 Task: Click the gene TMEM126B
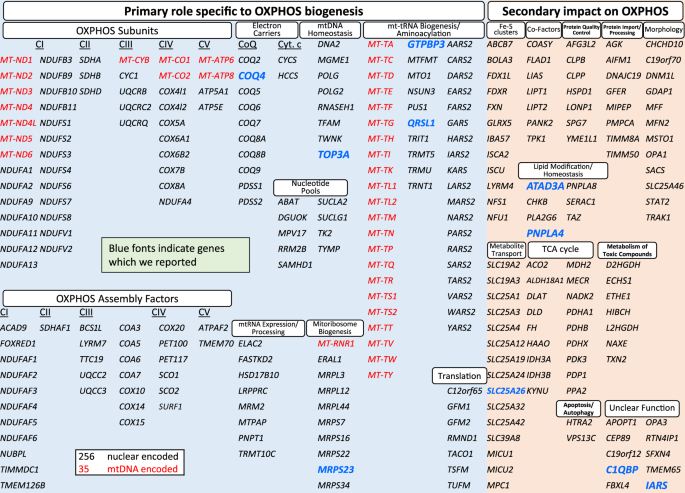click(23, 485)
